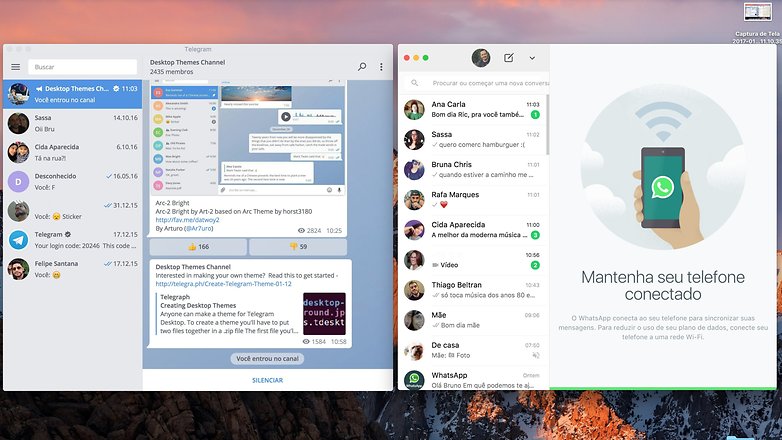Open the Arc-2 Bright theme preview image
Screen dimensions: 782x440
click(248, 137)
